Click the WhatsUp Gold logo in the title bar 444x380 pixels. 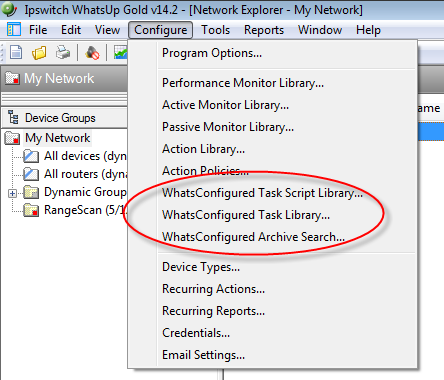[9, 9]
